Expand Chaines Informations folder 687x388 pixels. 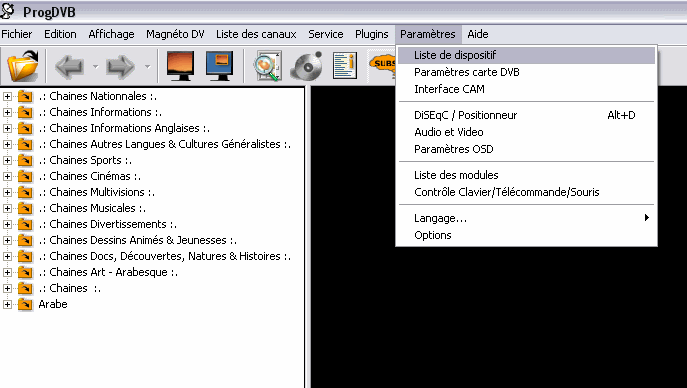click(7, 112)
